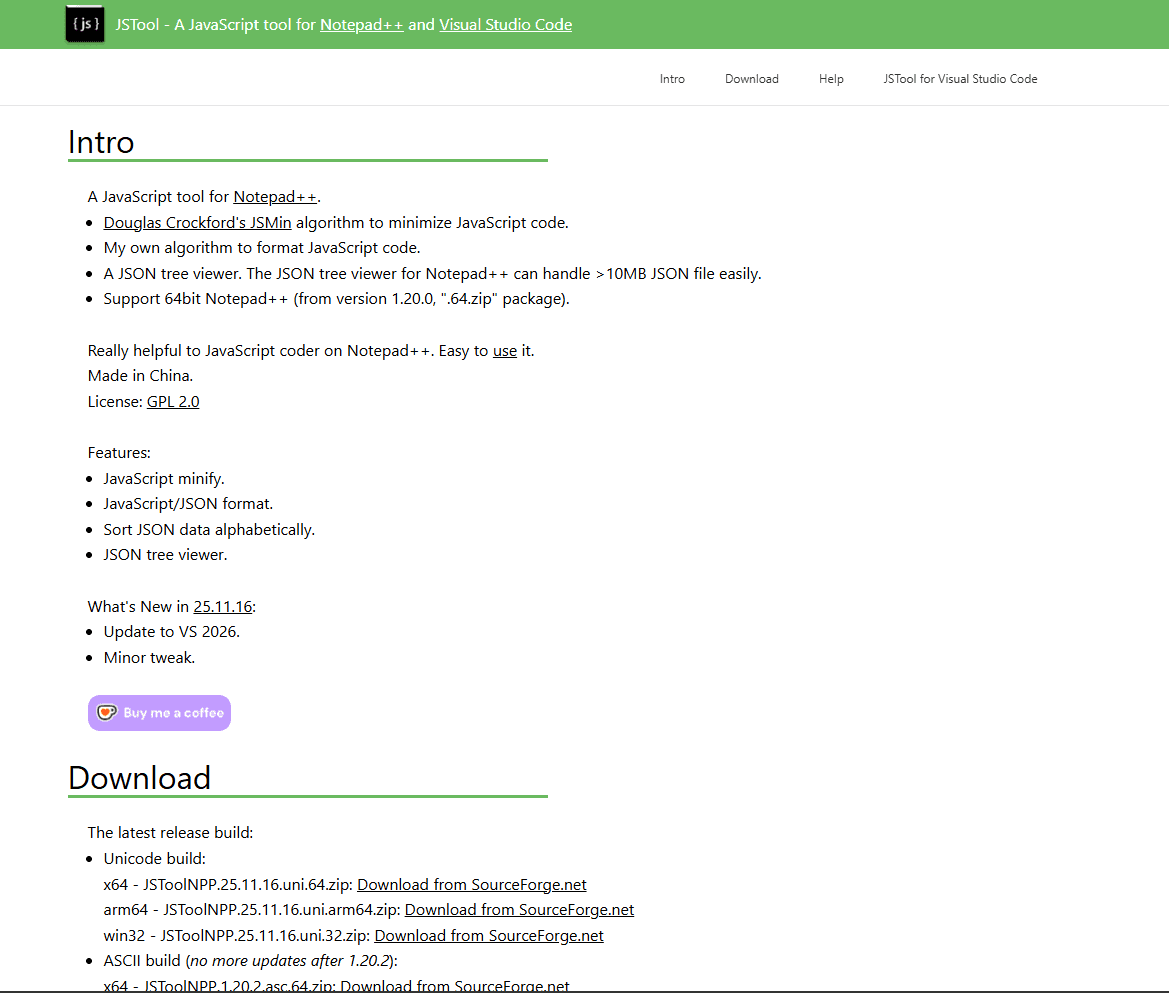1169x993 pixels.
Task: Open the Visual Studio Code link in the header
Action: (x=505, y=24)
